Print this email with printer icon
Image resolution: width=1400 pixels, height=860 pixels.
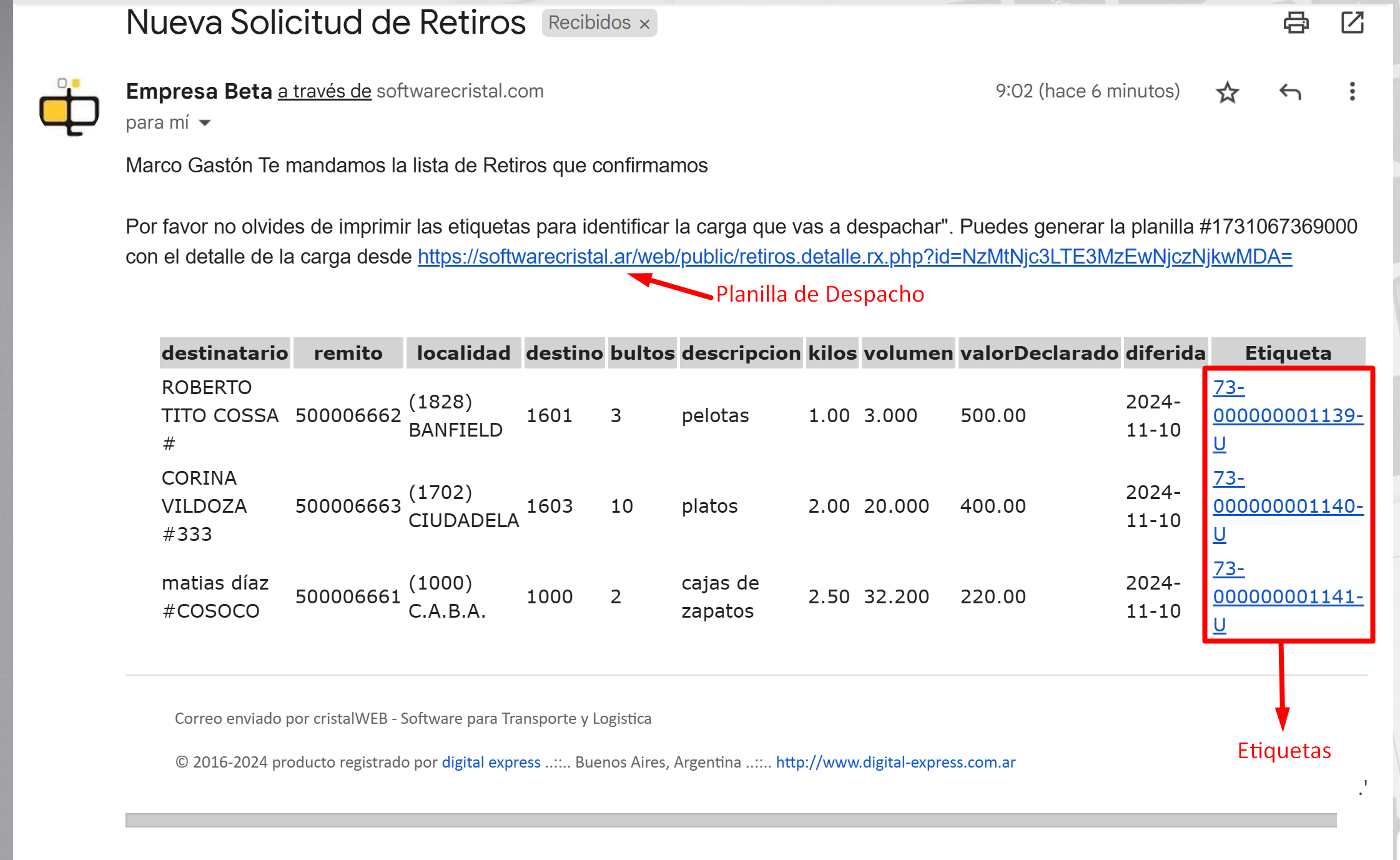click(x=1296, y=23)
